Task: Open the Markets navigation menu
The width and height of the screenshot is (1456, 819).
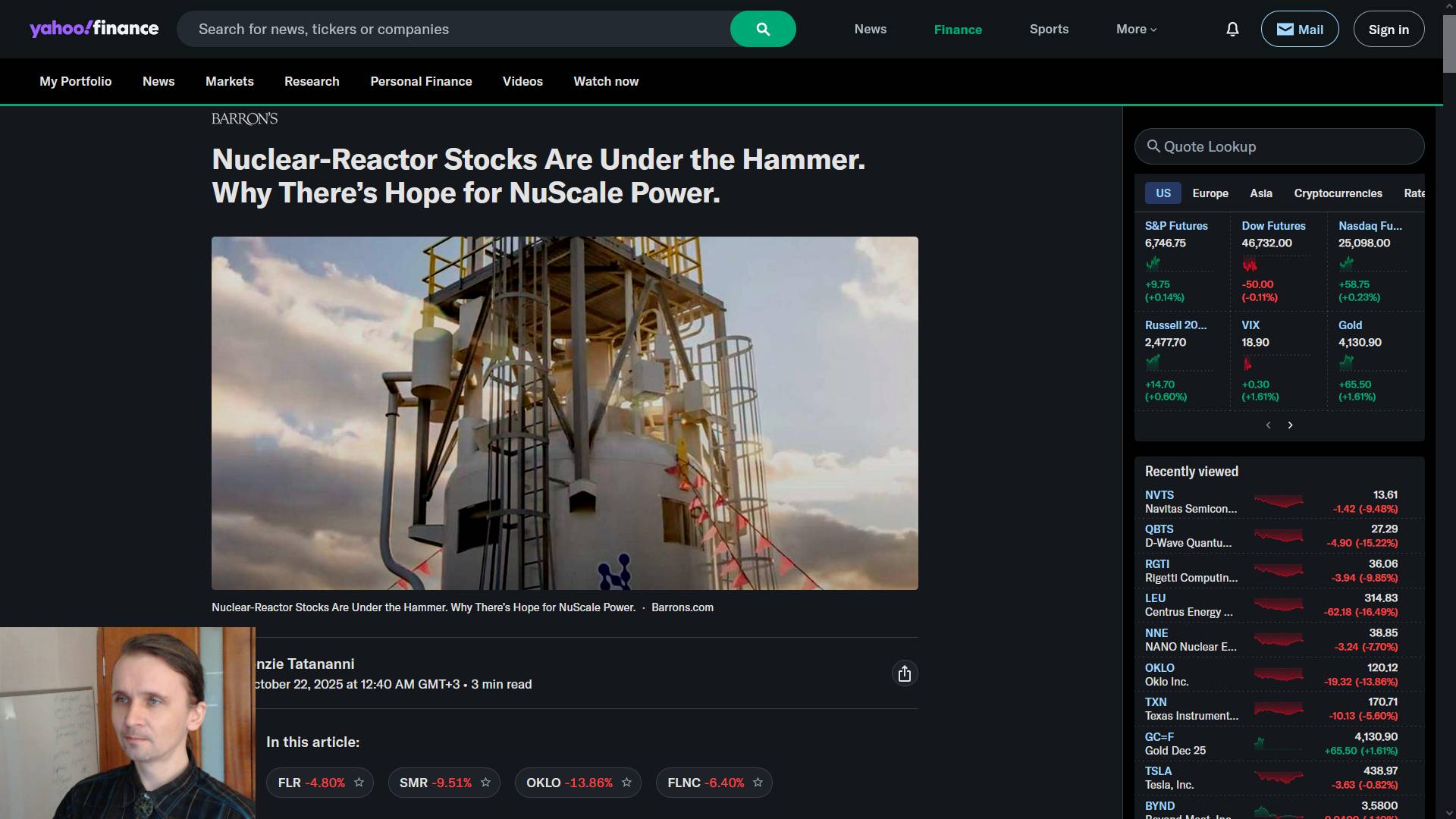Action: coord(229,81)
